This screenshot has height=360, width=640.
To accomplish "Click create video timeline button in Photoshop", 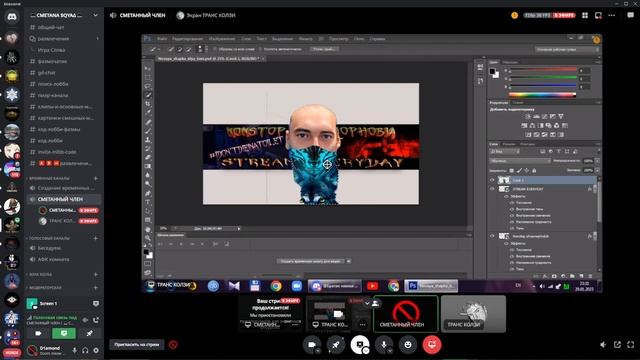I will [311, 261].
